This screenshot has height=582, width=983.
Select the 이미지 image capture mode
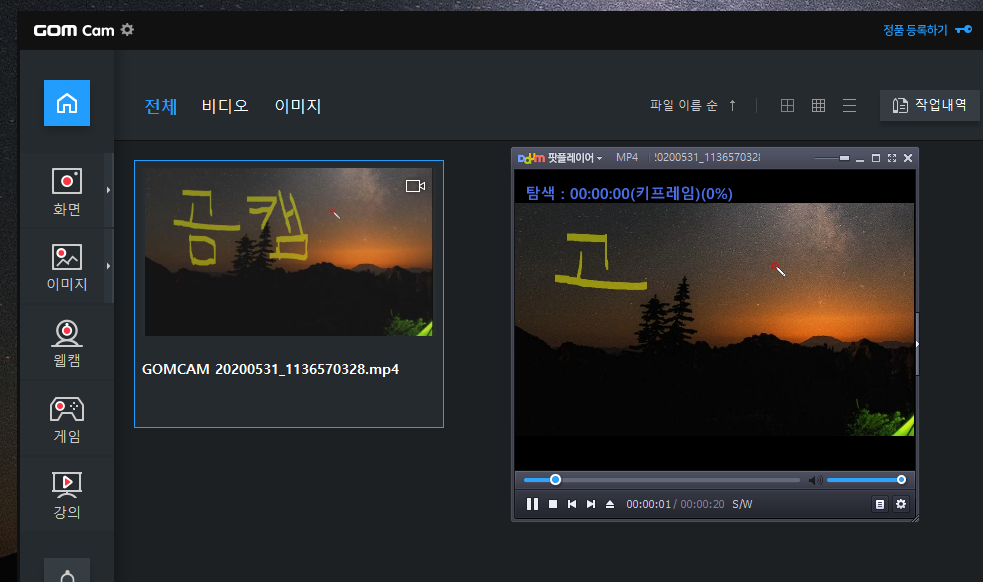tap(66, 267)
